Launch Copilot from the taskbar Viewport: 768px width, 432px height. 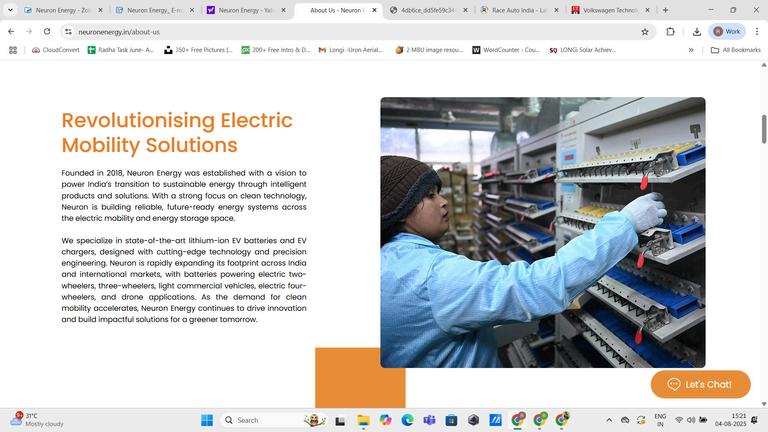385,420
